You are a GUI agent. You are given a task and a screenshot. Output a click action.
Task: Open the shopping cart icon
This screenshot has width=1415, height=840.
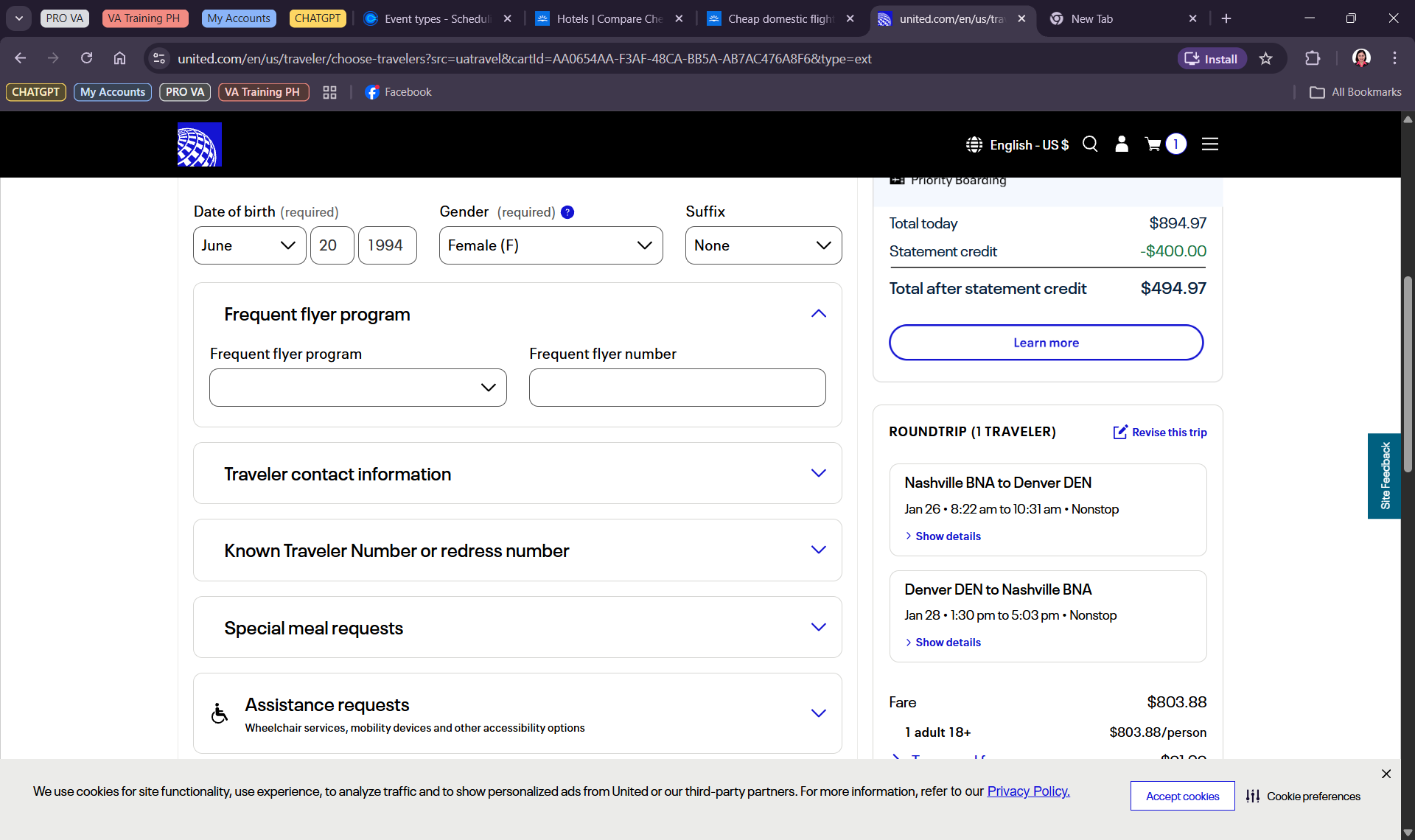click(x=1153, y=144)
